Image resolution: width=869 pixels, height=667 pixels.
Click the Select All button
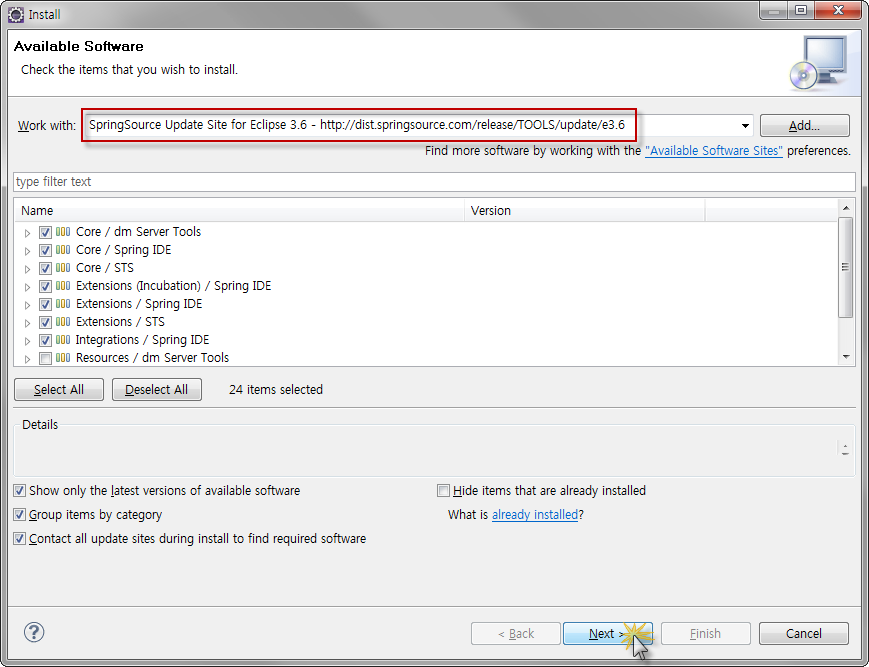59,389
